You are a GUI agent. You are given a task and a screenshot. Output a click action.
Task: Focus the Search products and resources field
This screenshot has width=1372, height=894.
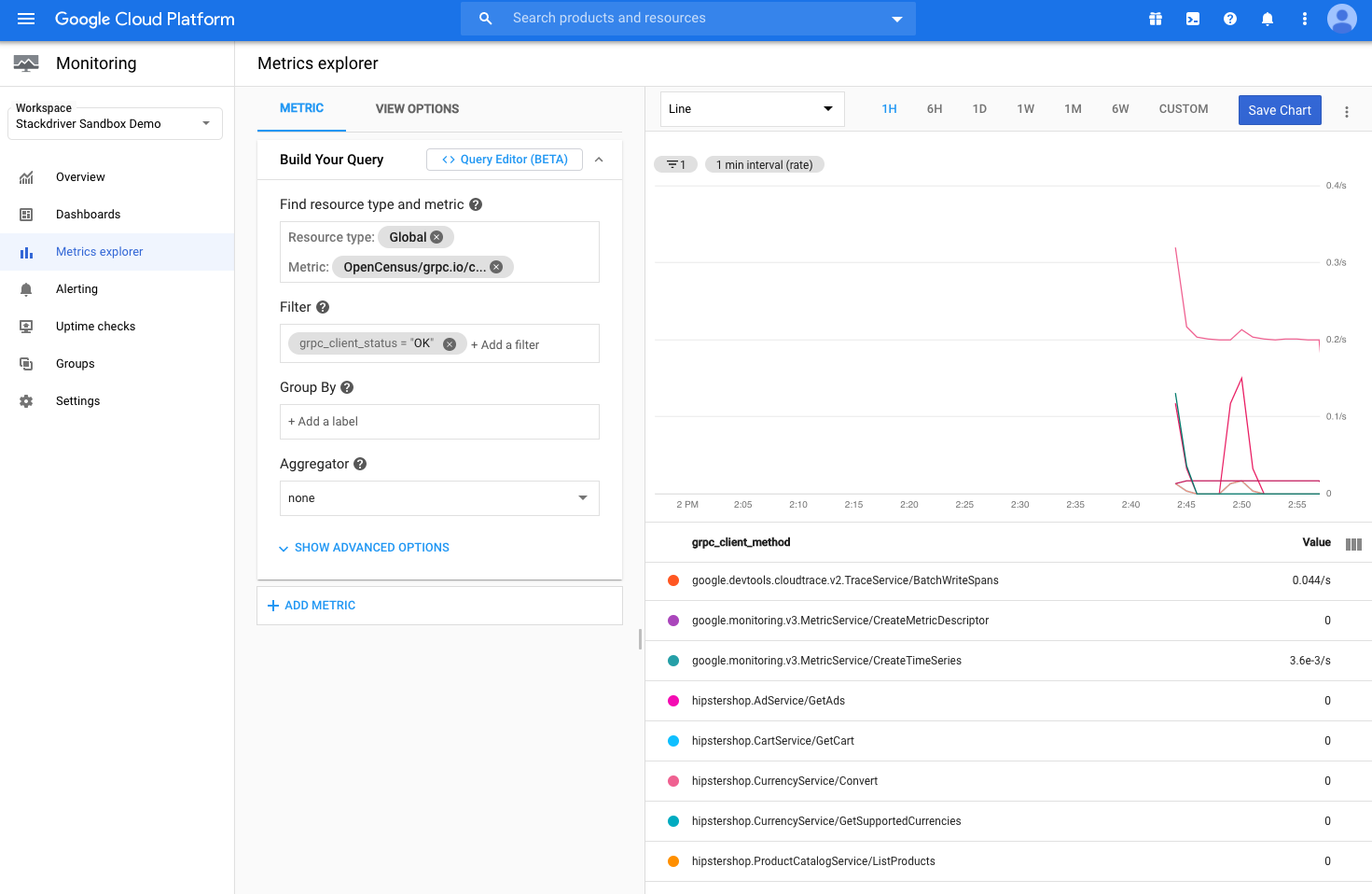690,19
